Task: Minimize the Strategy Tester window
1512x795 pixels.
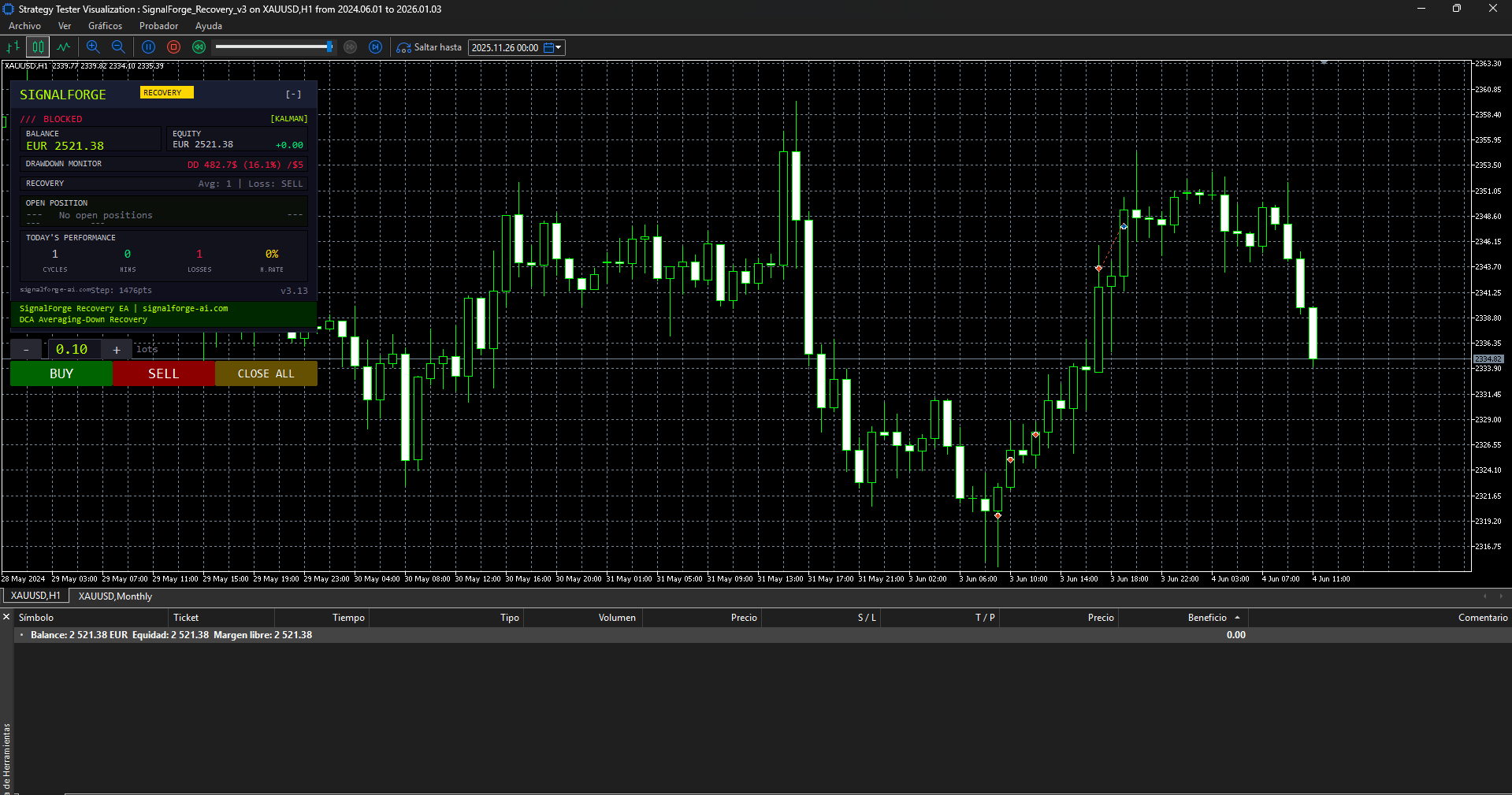Action: [1421, 9]
